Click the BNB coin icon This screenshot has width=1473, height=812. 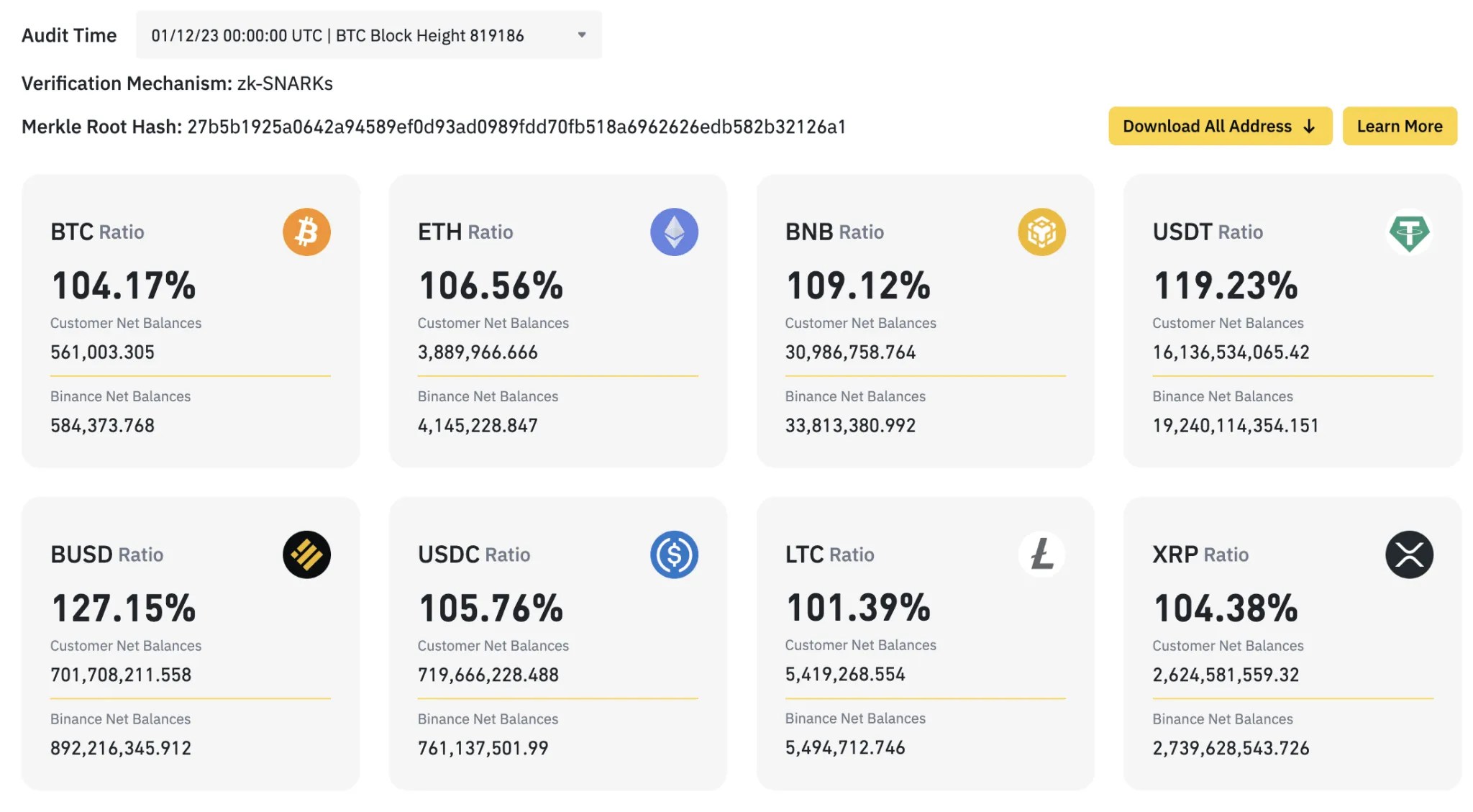click(x=1041, y=232)
